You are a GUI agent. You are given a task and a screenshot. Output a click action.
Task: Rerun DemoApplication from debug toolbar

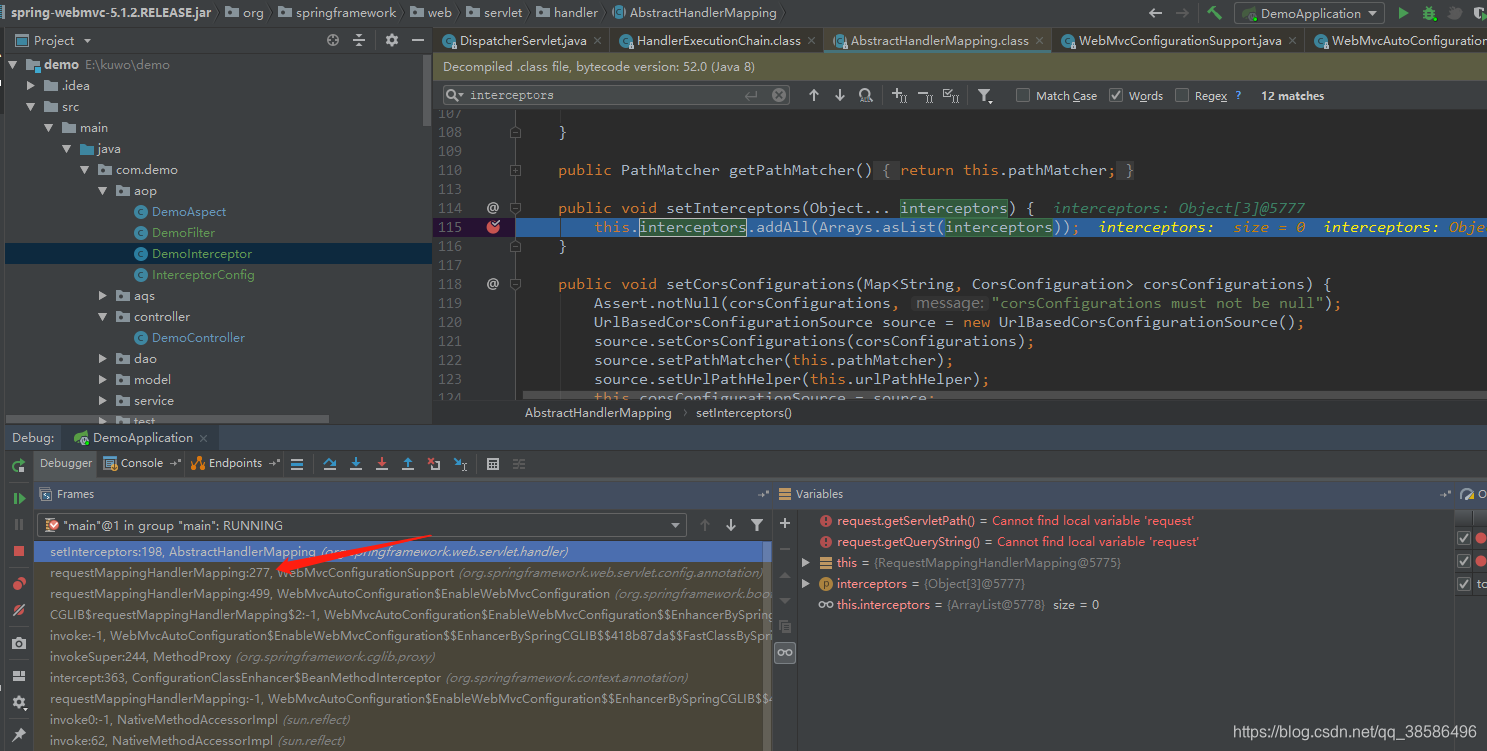click(18, 465)
